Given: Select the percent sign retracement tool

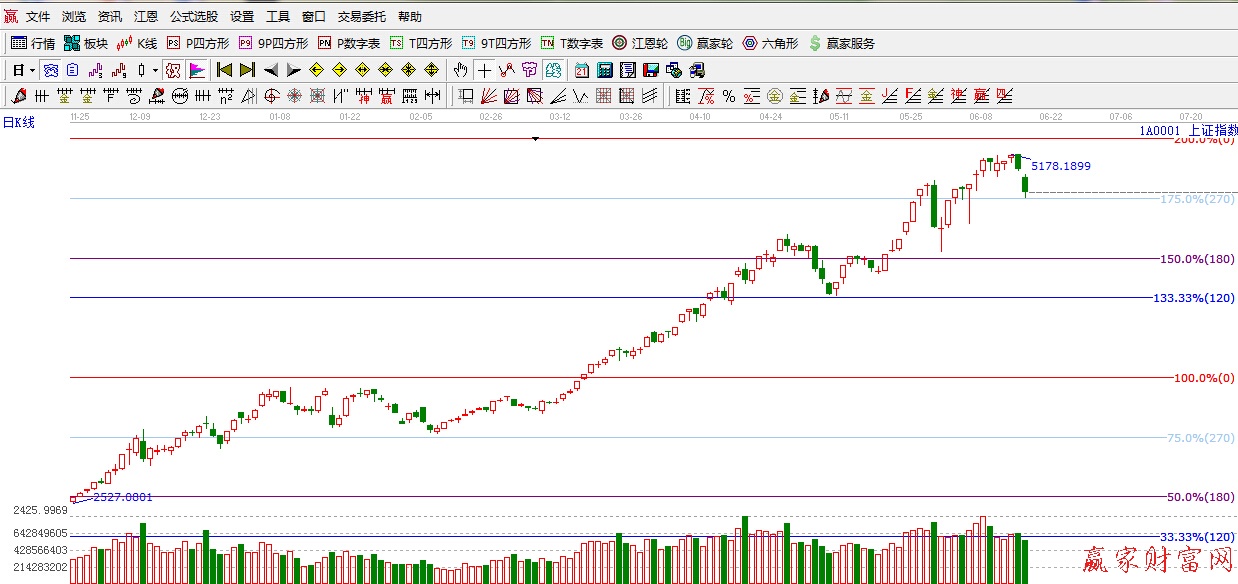Looking at the screenshot, I should tap(729, 96).
